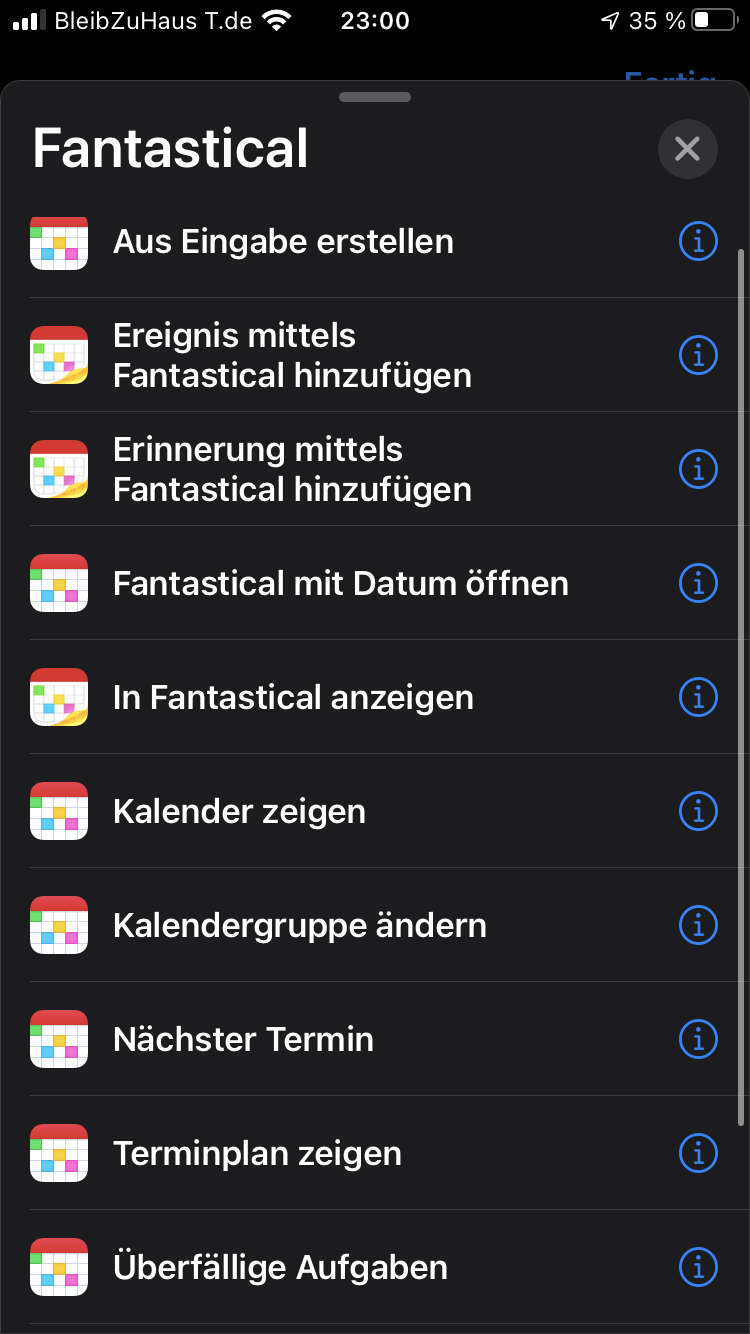750x1334 pixels.
Task: Pick the Kalendergruppe ändern action
Action: (299, 925)
